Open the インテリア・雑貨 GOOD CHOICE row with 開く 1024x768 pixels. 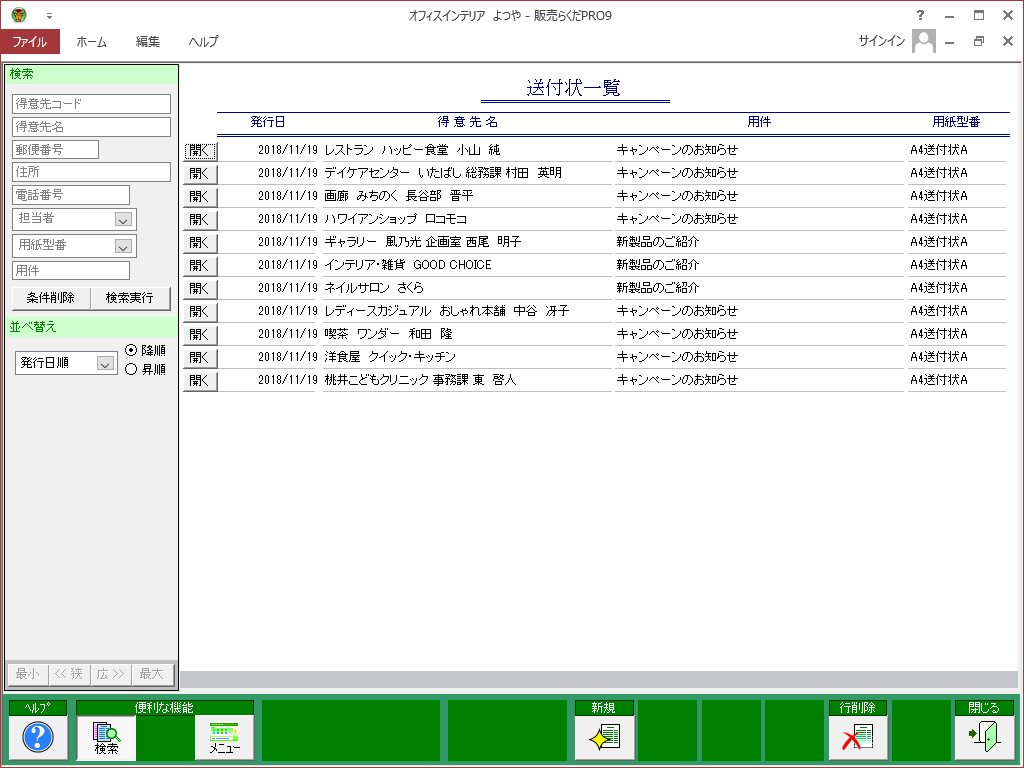[x=200, y=265]
